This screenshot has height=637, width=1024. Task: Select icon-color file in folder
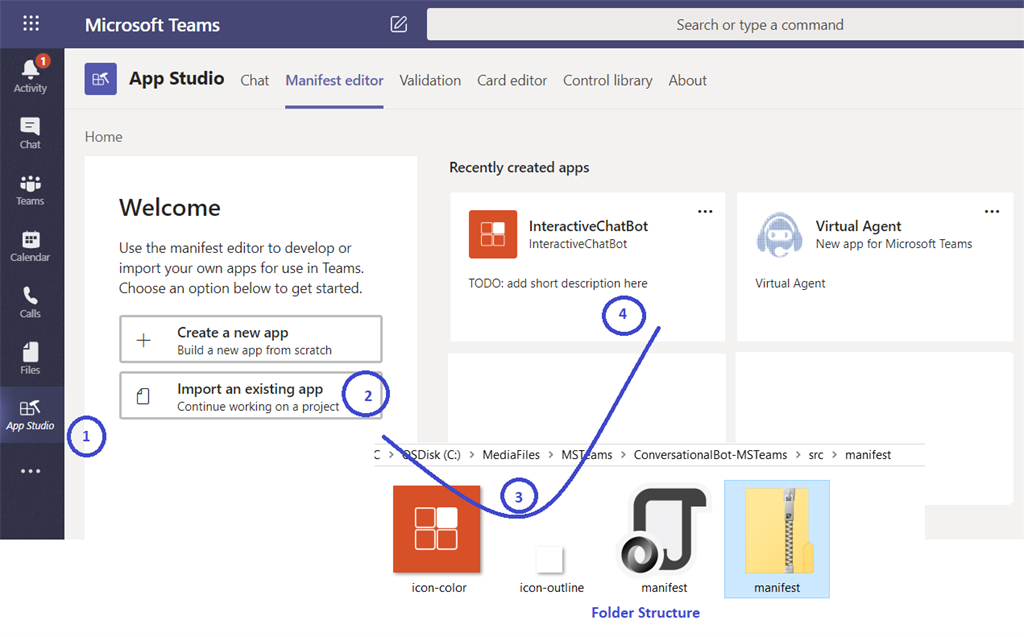tap(437, 540)
